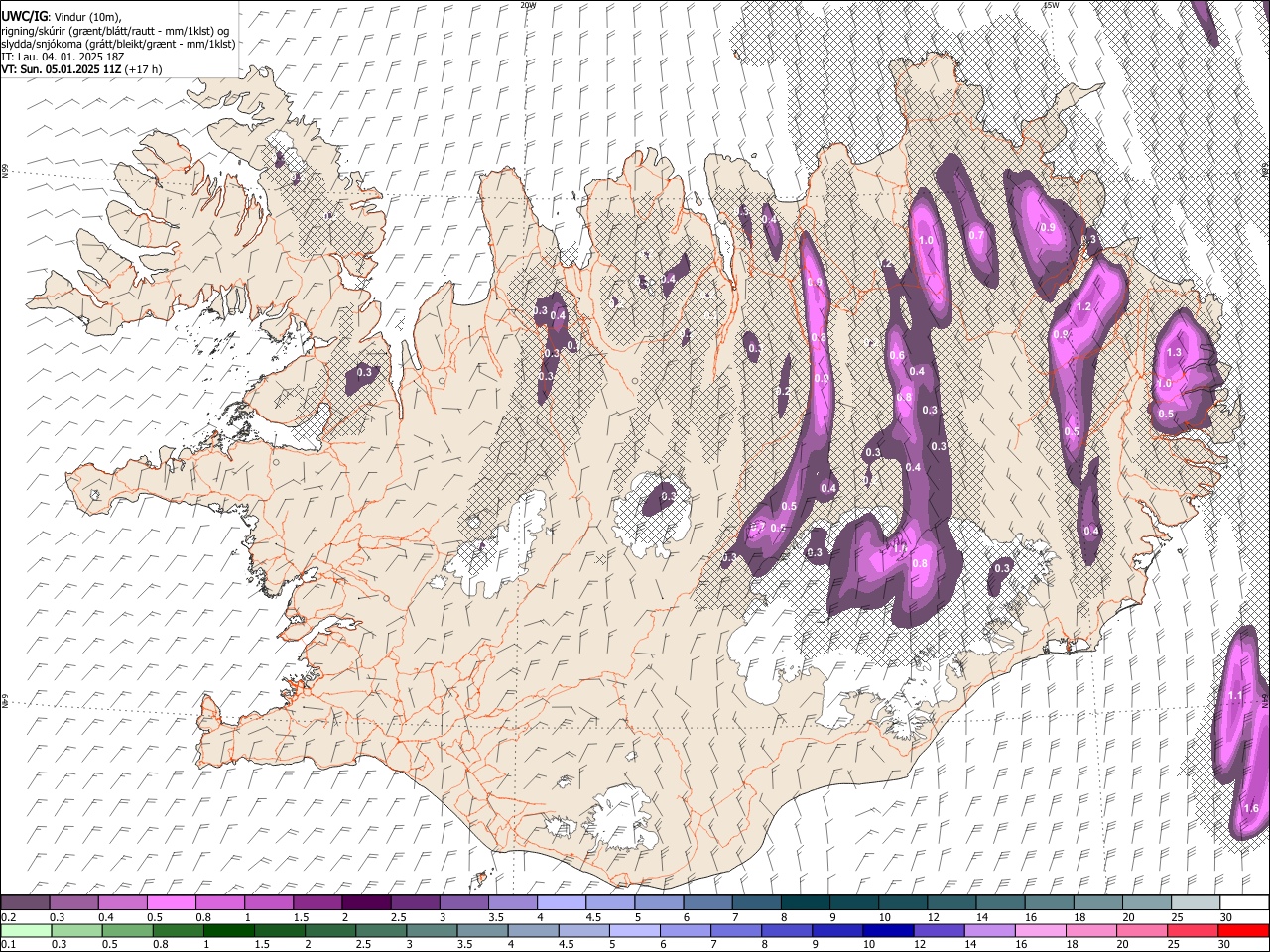Click the 1.3 precipitation value in the east
Screen dimensions: 1270x952
click(x=1175, y=352)
